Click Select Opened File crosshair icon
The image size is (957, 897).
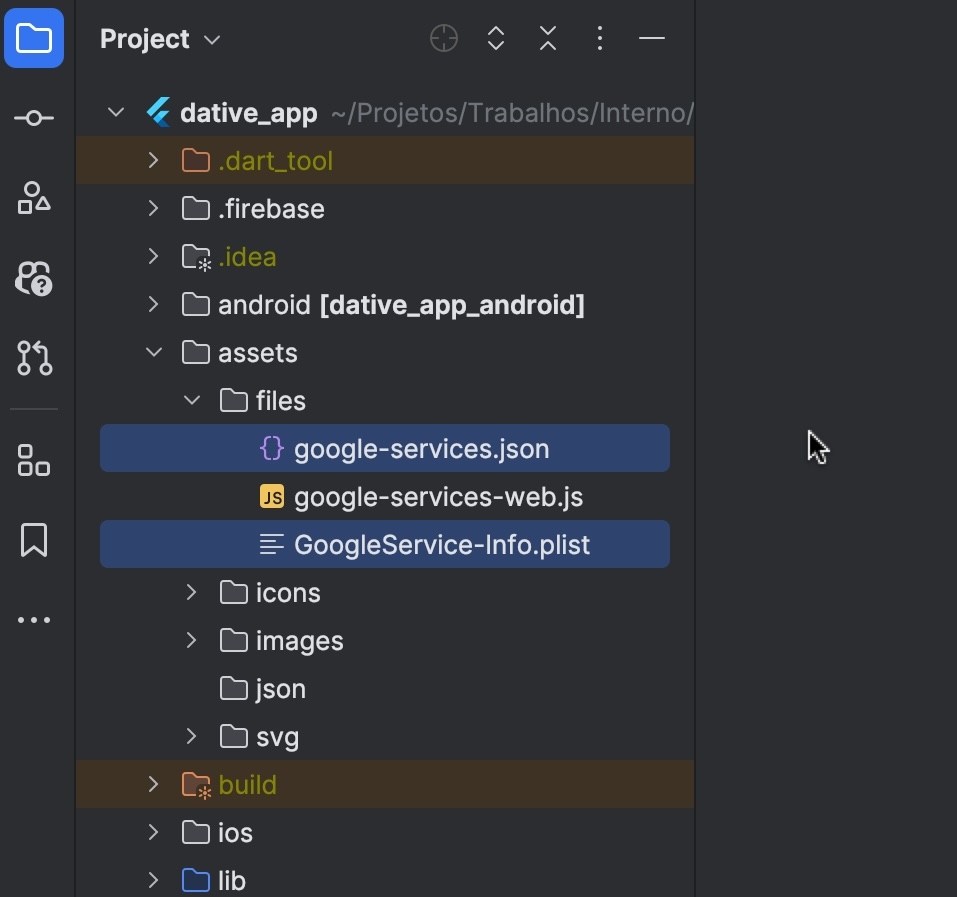click(x=444, y=39)
